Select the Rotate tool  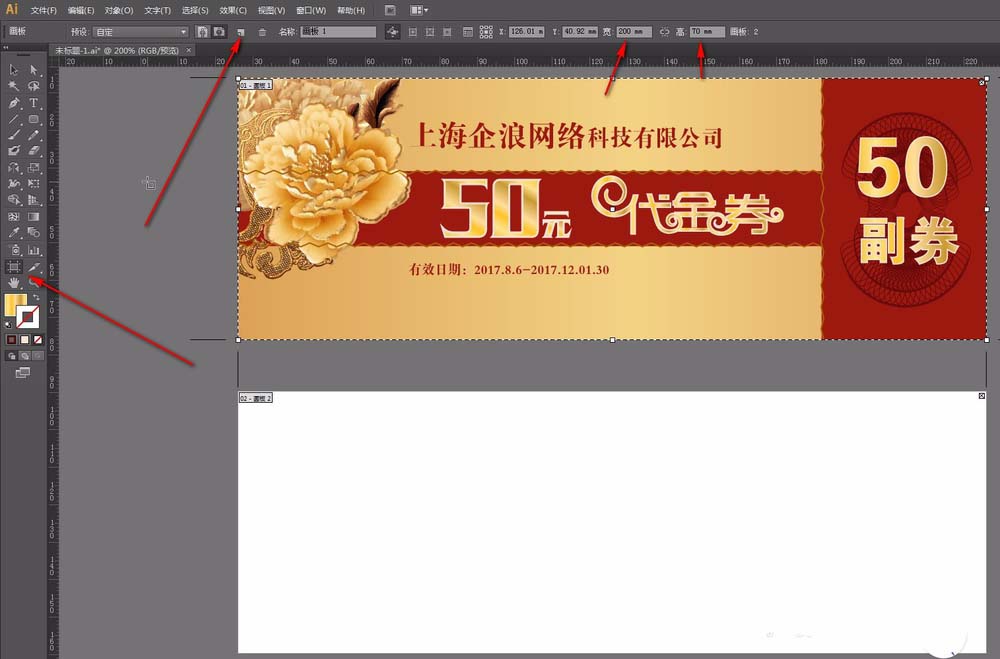click(x=13, y=168)
